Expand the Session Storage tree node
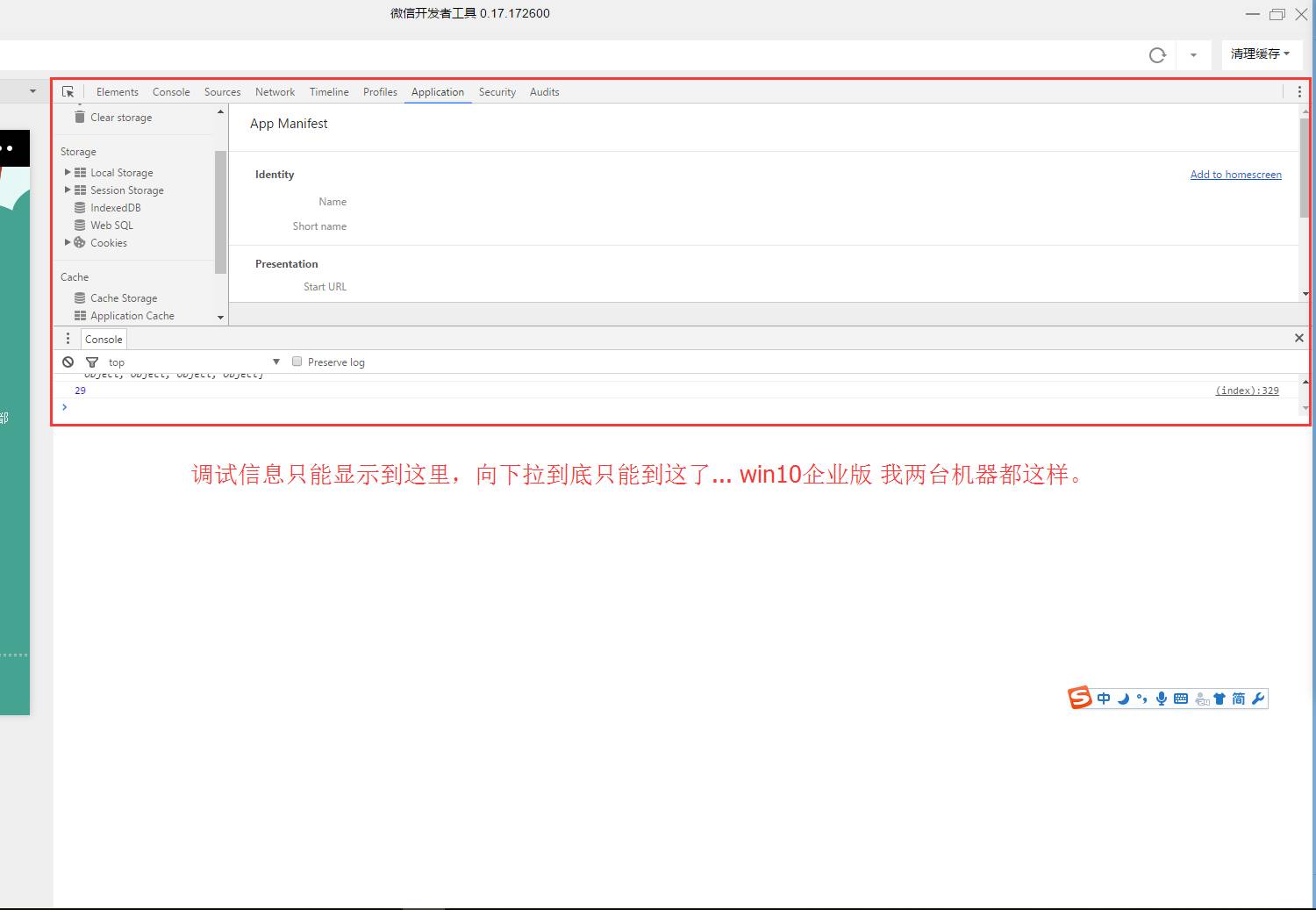 point(68,190)
